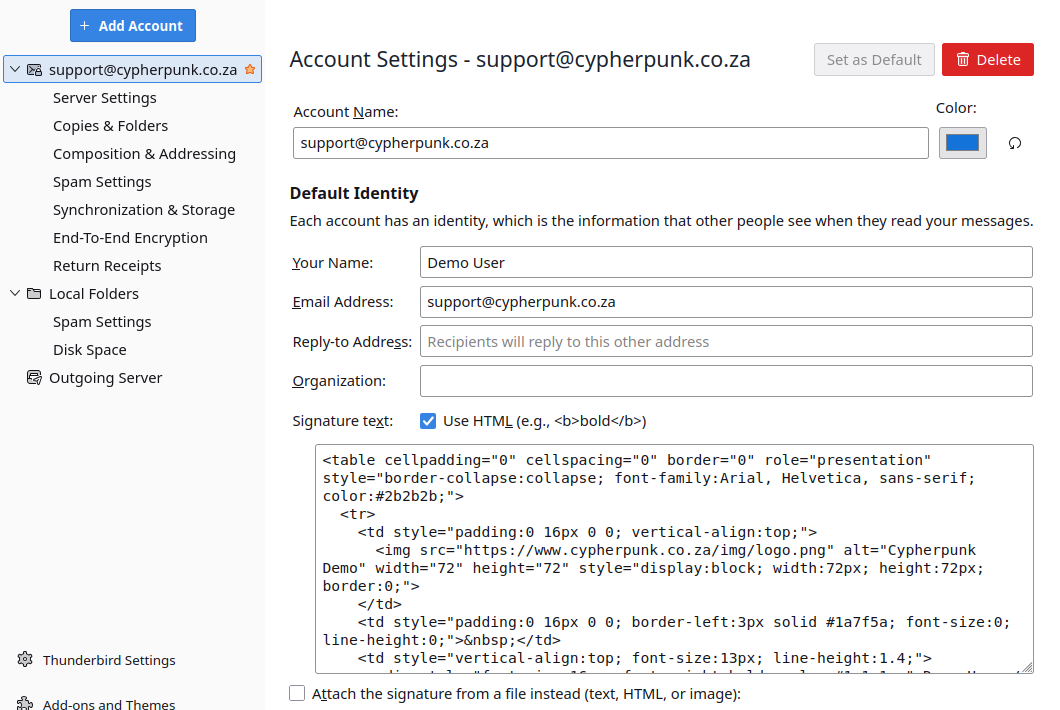Image resolution: width=1060 pixels, height=710 pixels.
Task: Click the Add Account button
Action: pos(132,26)
